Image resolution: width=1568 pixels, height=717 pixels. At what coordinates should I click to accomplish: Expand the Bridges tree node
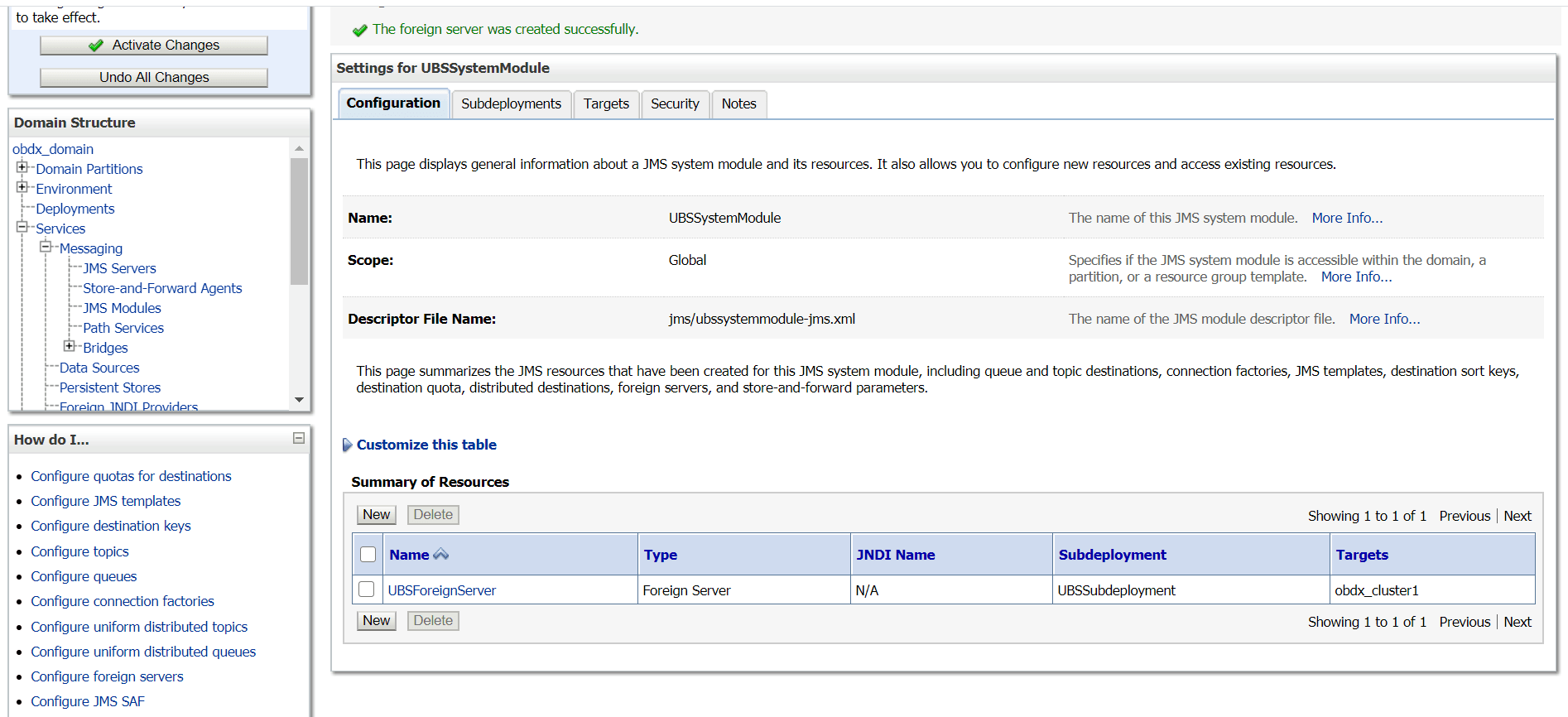(x=70, y=346)
